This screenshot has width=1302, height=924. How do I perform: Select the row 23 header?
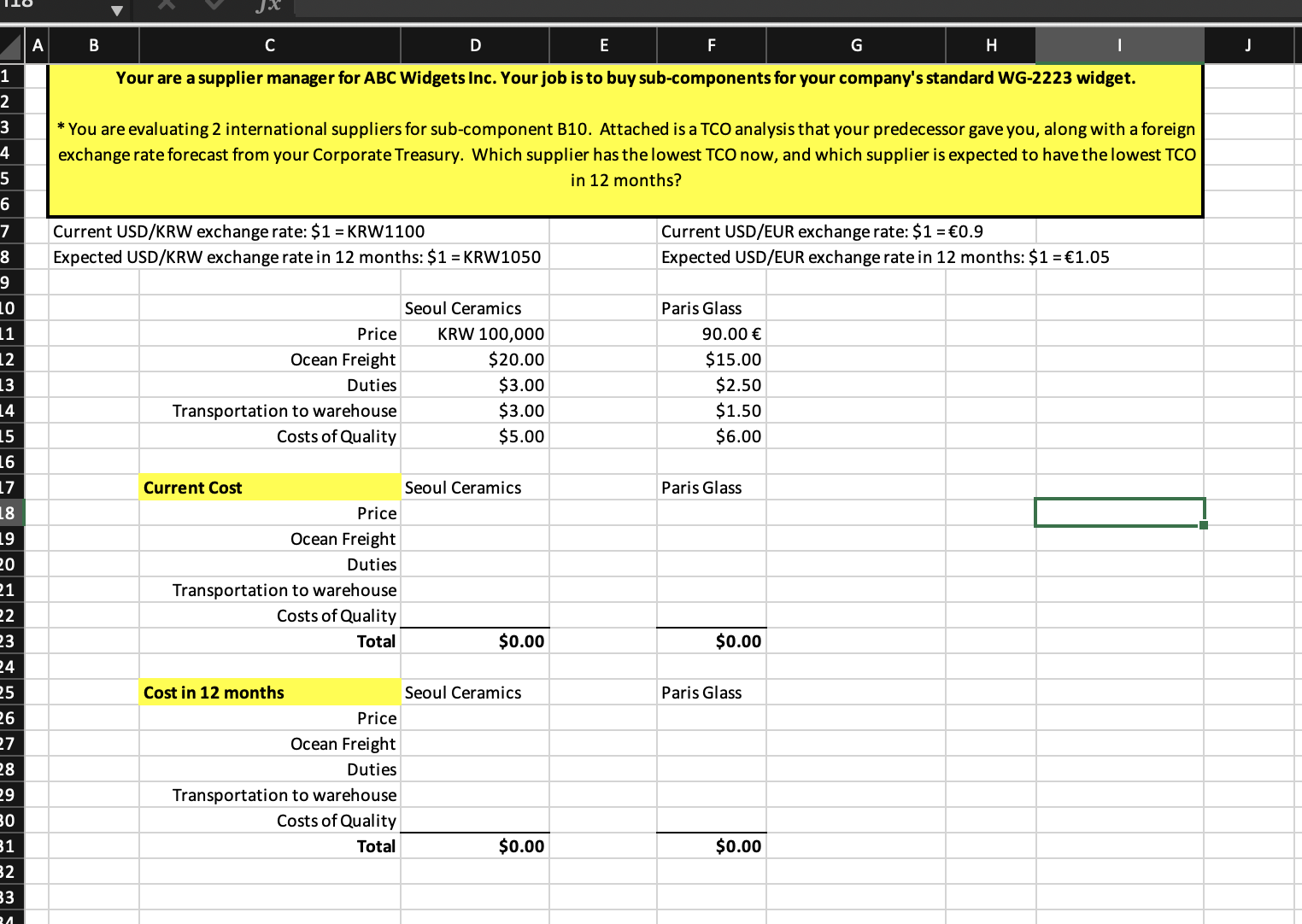[x=11, y=641]
